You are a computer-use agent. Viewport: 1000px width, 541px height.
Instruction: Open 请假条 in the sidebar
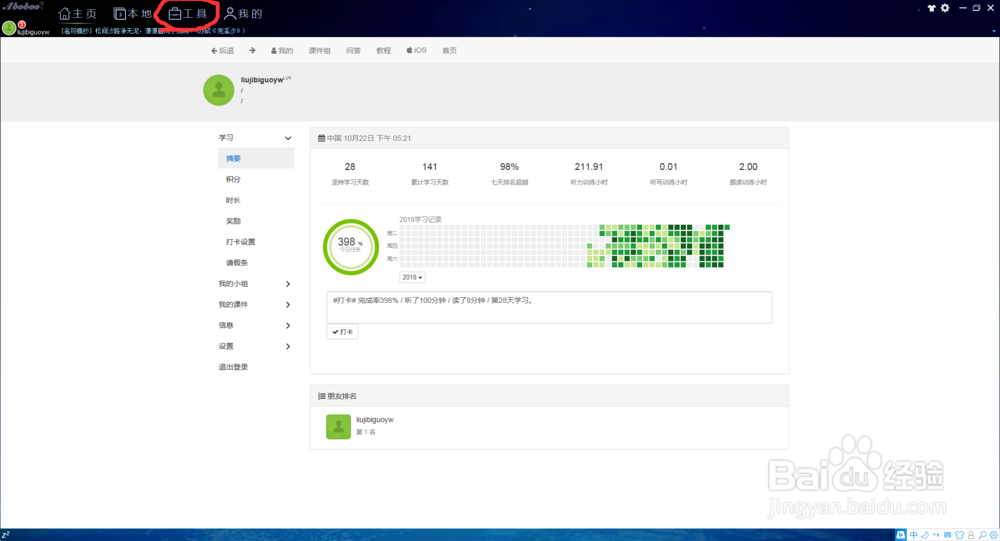pyautogui.click(x=237, y=263)
